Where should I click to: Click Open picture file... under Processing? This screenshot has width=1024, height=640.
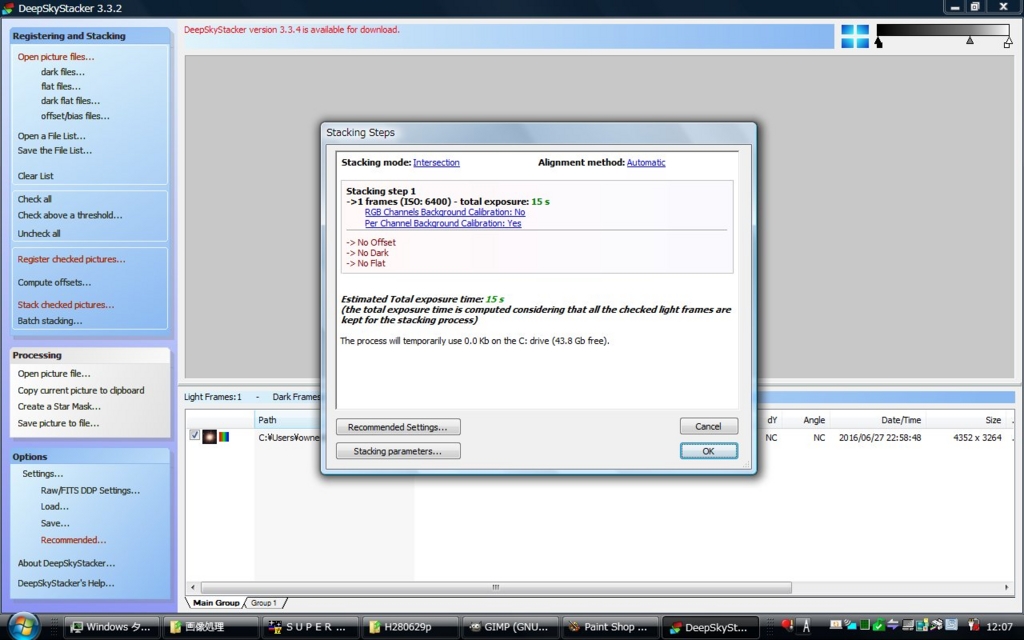pyautogui.click(x=54, y=374)
